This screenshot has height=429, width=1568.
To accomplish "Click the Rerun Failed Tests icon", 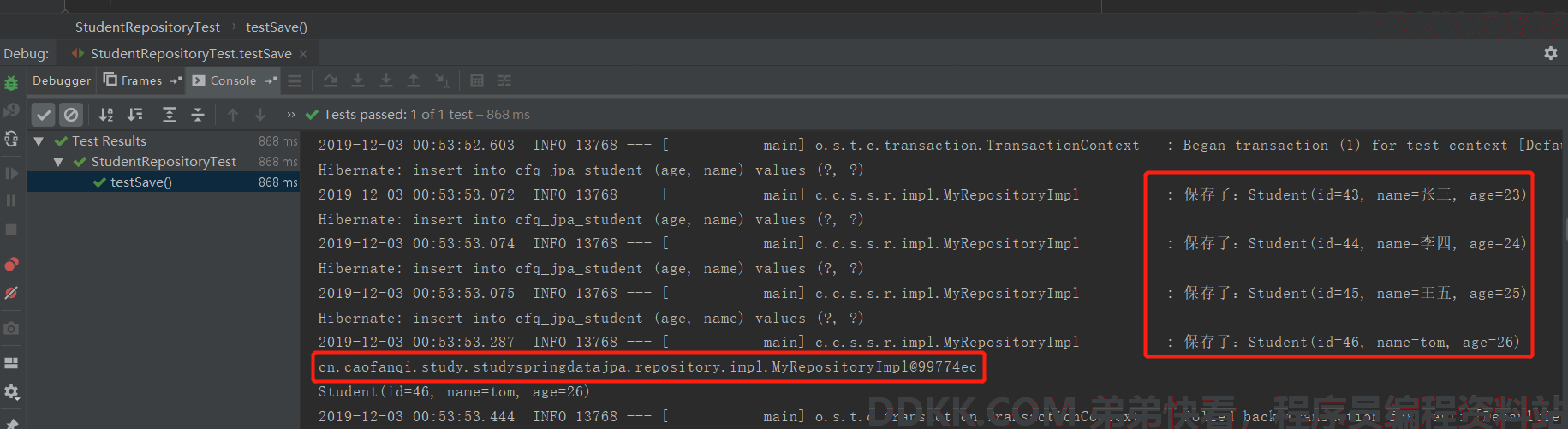I will [x=11, y=110].
